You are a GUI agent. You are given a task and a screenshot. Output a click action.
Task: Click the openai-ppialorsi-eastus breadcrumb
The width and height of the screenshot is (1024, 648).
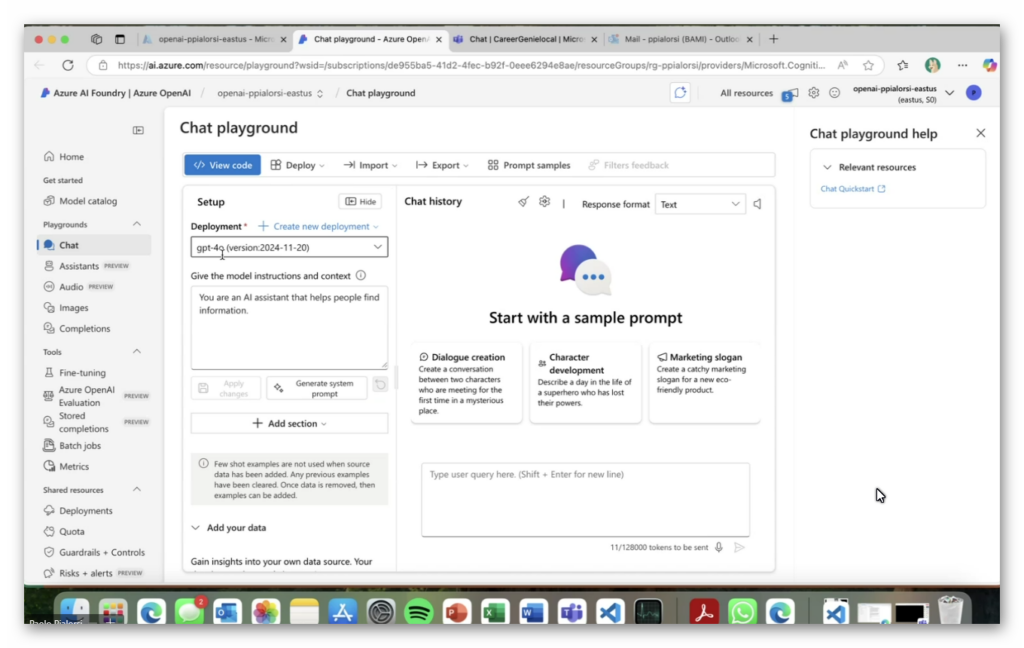click(270, 93)
